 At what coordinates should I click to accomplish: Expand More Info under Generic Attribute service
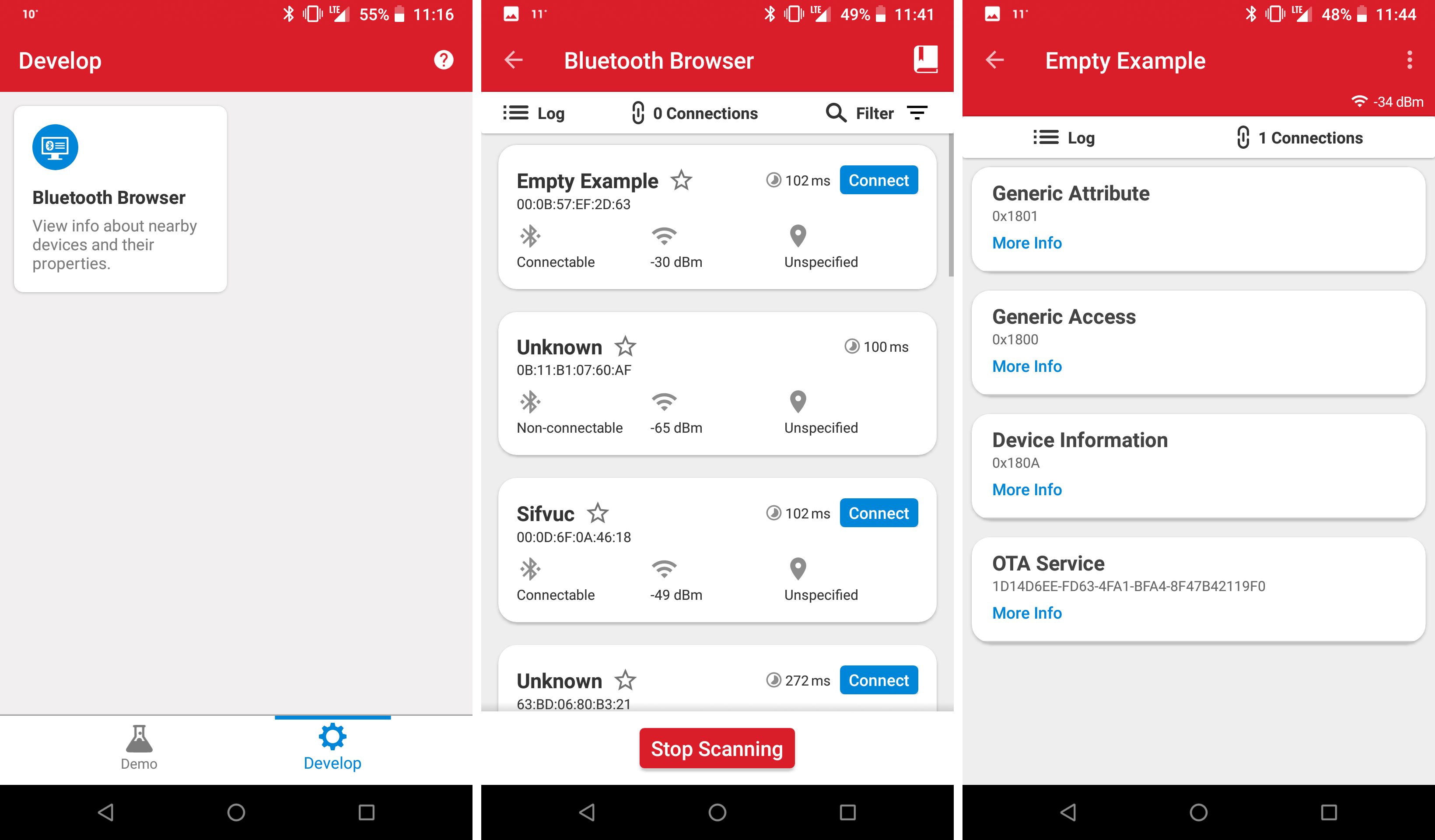pos(1026,243)
